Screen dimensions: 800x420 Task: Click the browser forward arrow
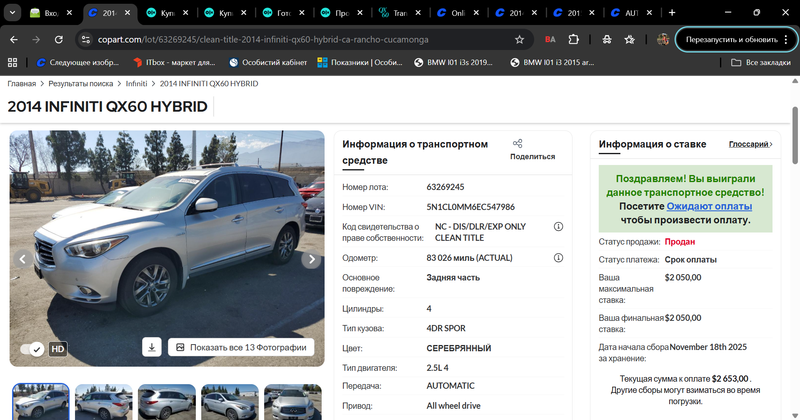[36, 39]
